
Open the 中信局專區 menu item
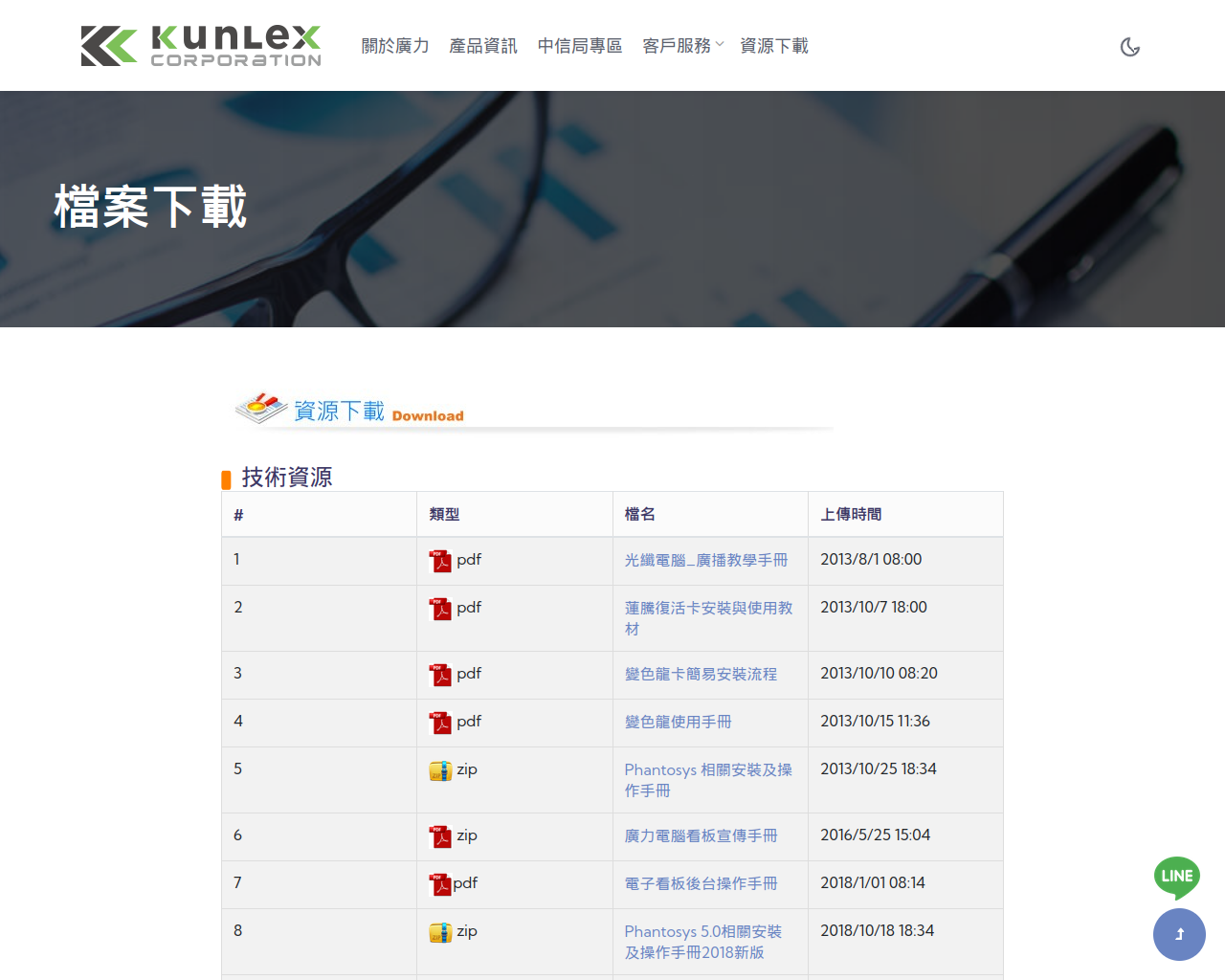(580, 46)
